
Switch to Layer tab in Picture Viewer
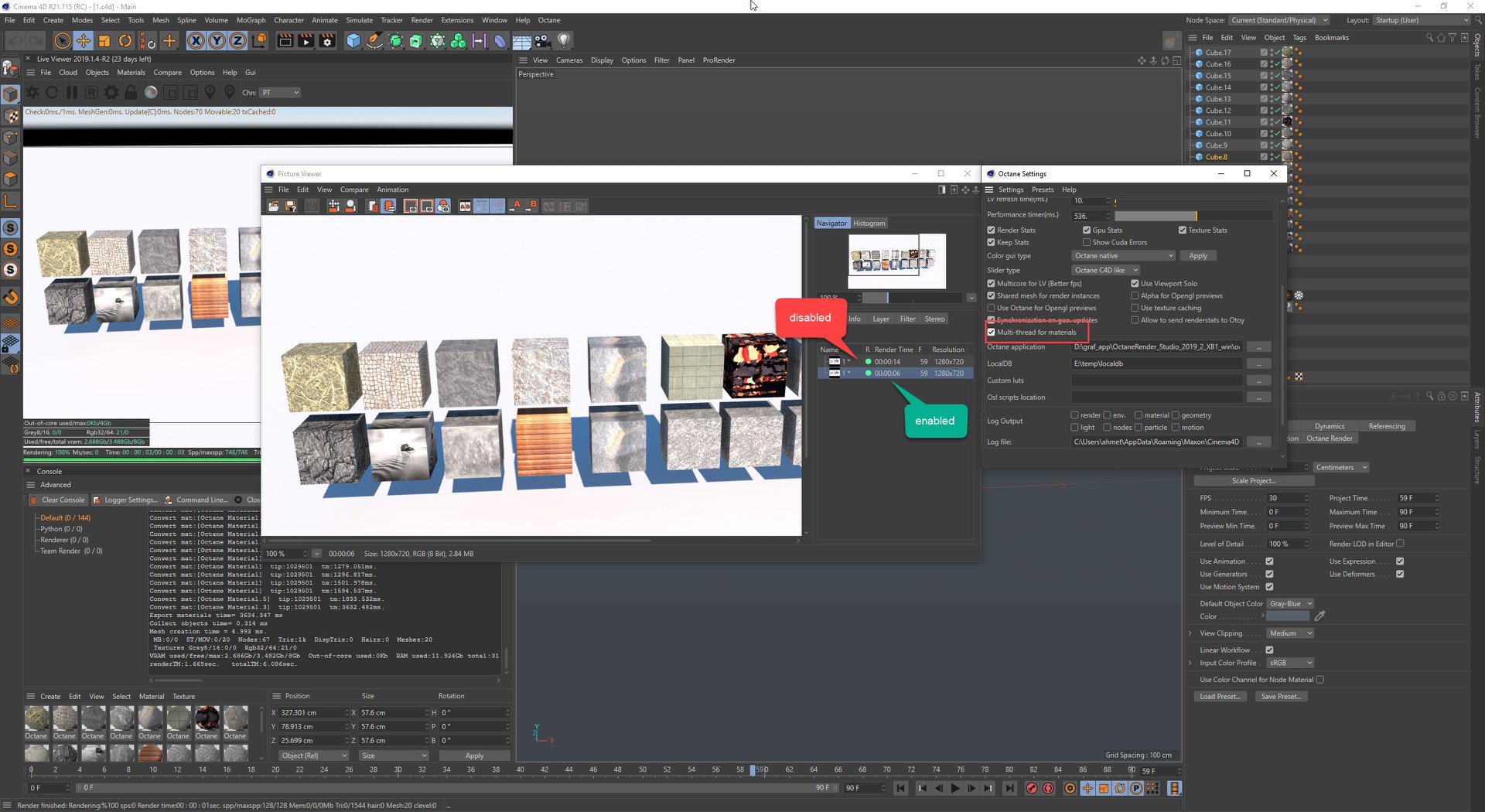coord(881,319)
